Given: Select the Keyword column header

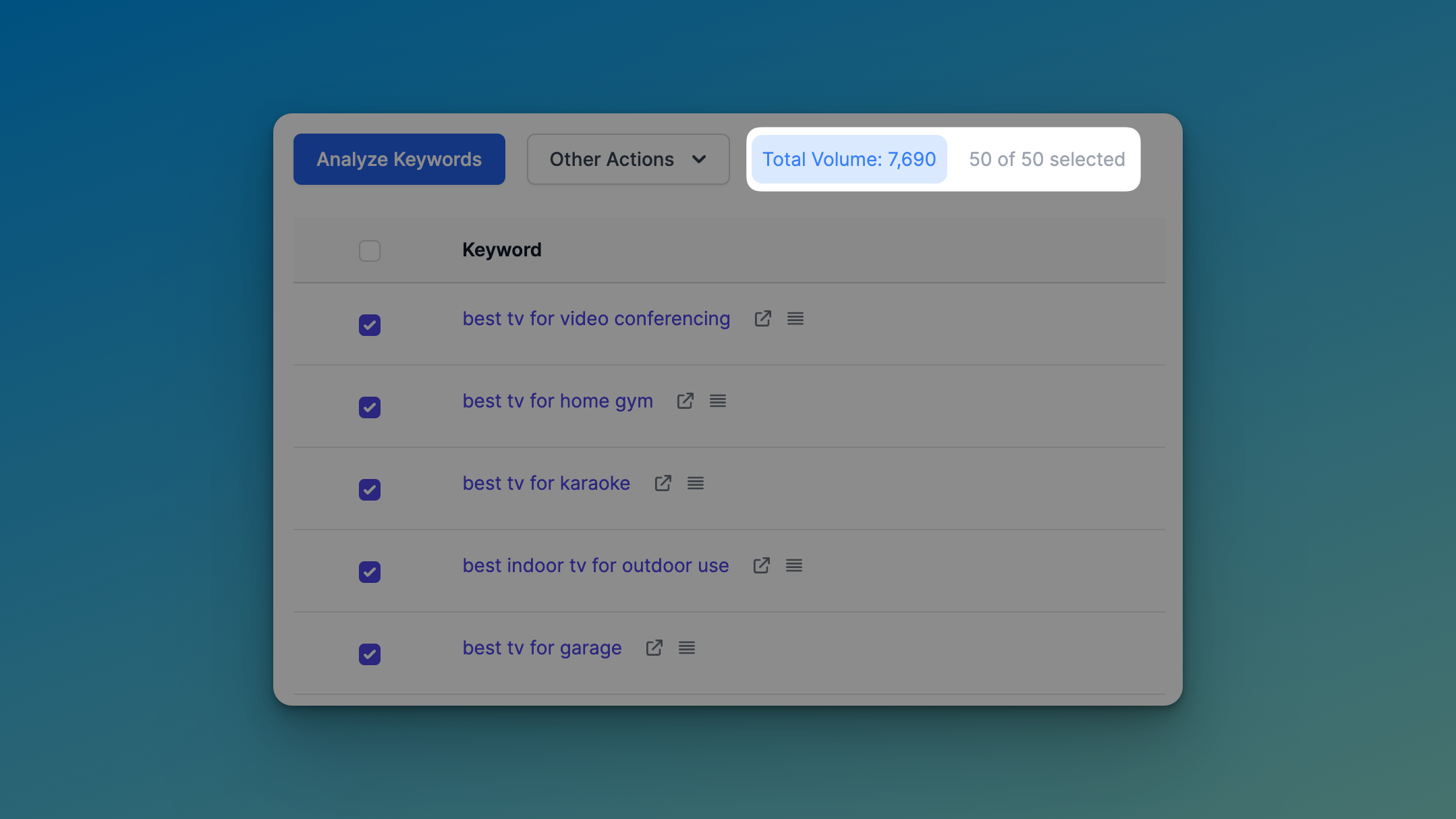Looking at the screenshot, I should click(501, 249).
